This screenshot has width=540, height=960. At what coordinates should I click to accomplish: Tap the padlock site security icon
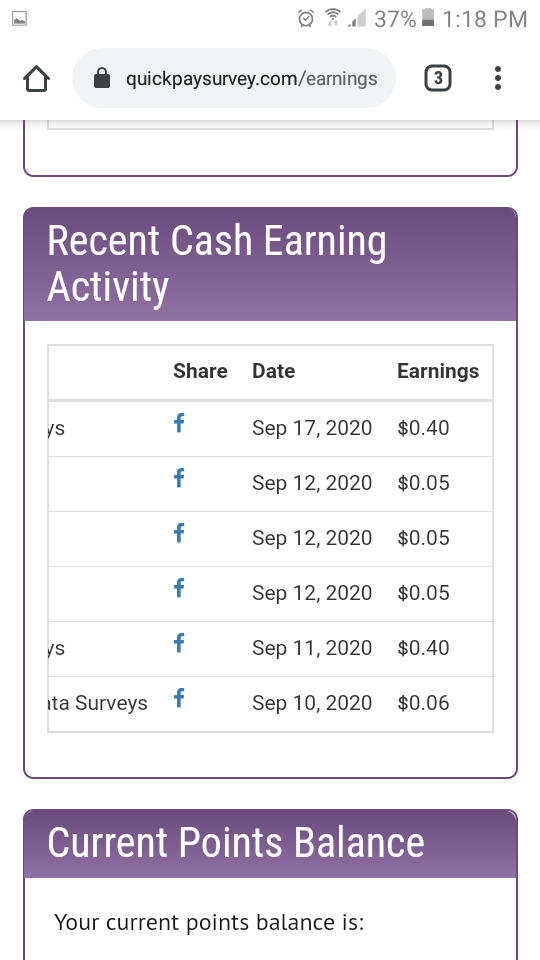[x=102, y=78]
